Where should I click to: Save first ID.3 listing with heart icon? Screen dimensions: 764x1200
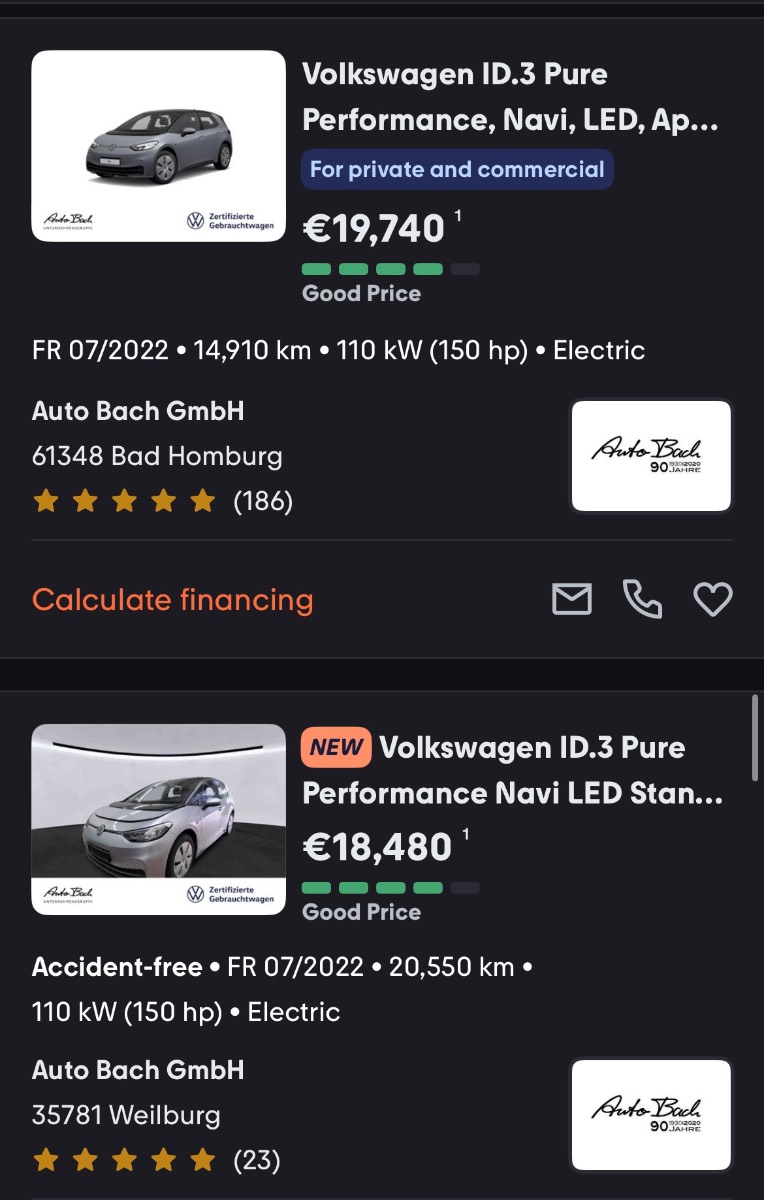pyautogui.click(x=712, y=599)
